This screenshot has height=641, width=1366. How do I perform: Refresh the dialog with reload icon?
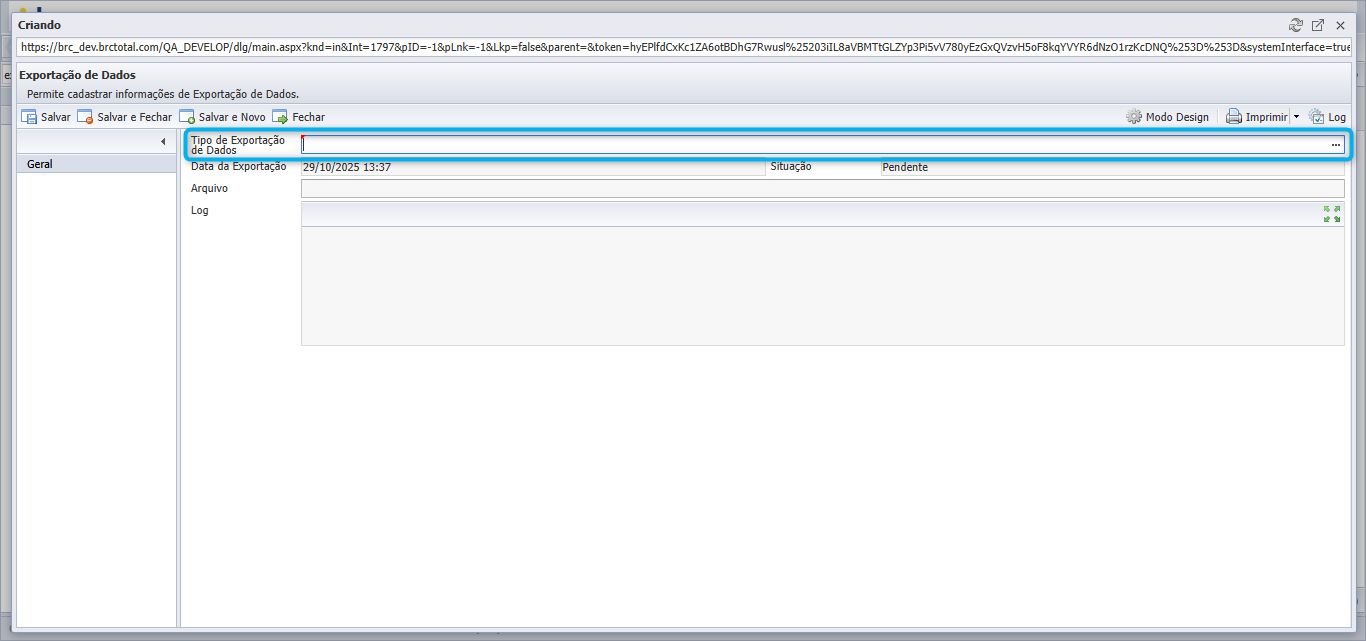coord(1296,25)
